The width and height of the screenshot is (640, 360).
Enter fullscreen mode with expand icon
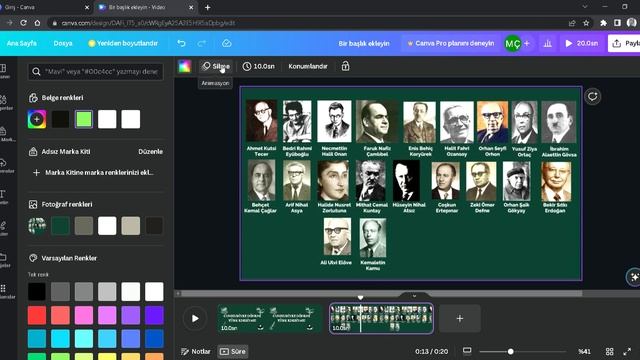(627, 351)
